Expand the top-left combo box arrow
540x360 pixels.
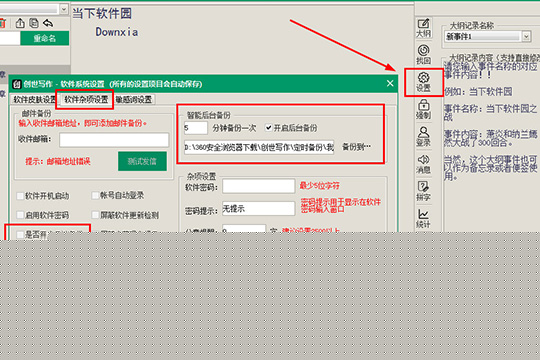click(64, 9)
